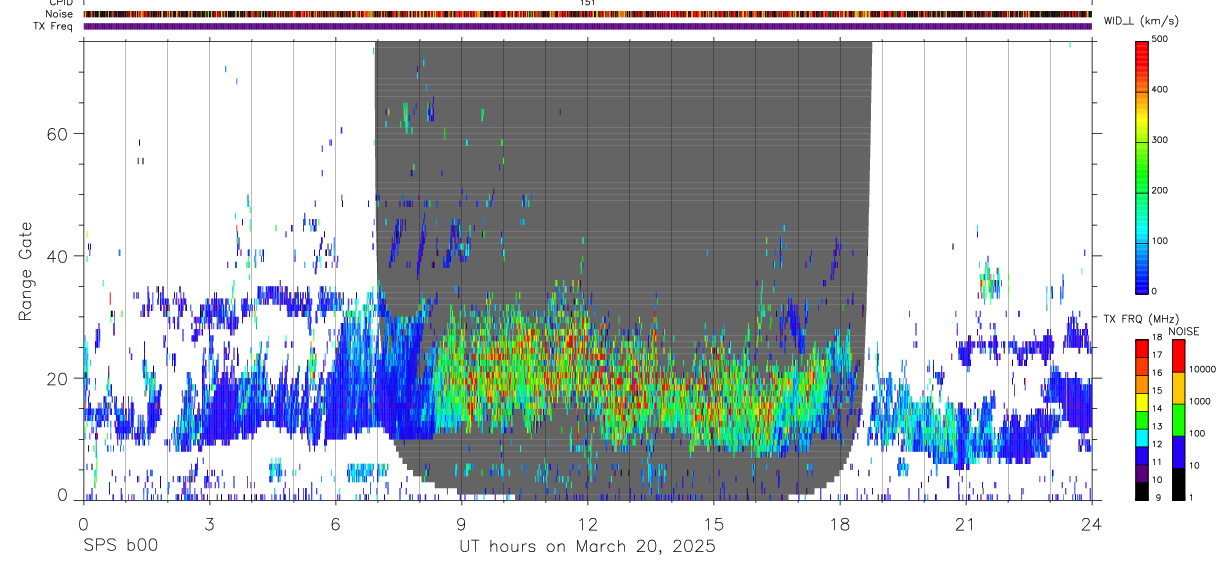Viewport: 1228px width, 567px height.
Task: Select the 'Noise' strip label at top left
Action: pos(59,14)
